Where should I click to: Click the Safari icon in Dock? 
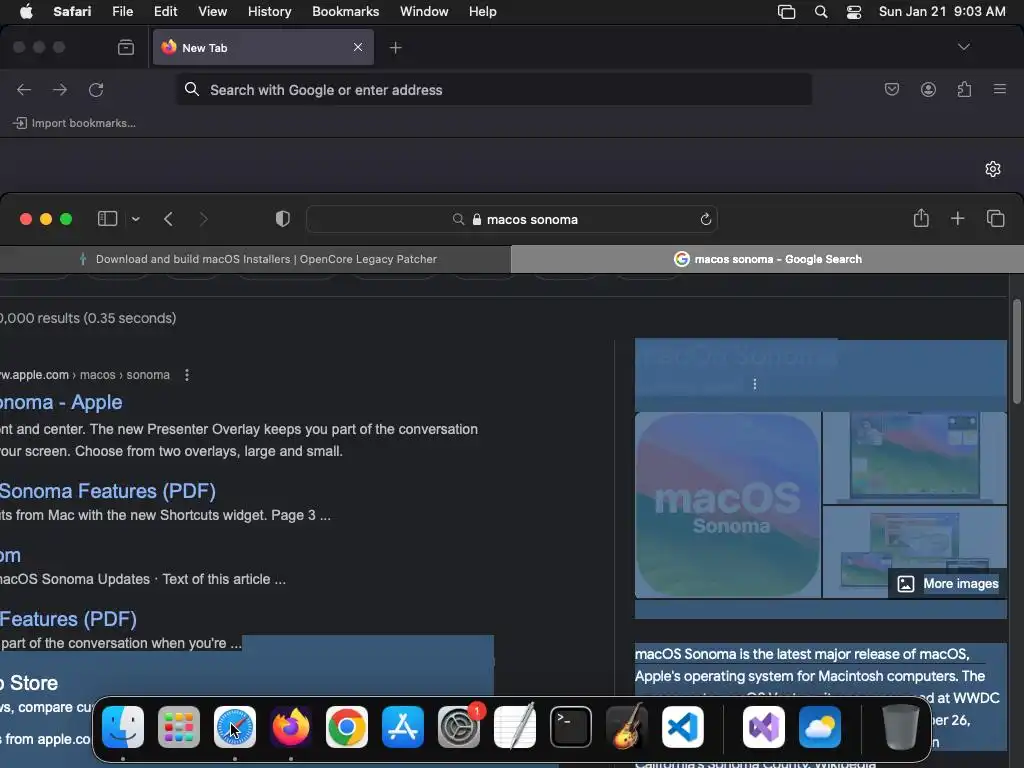tap(235, 727)
